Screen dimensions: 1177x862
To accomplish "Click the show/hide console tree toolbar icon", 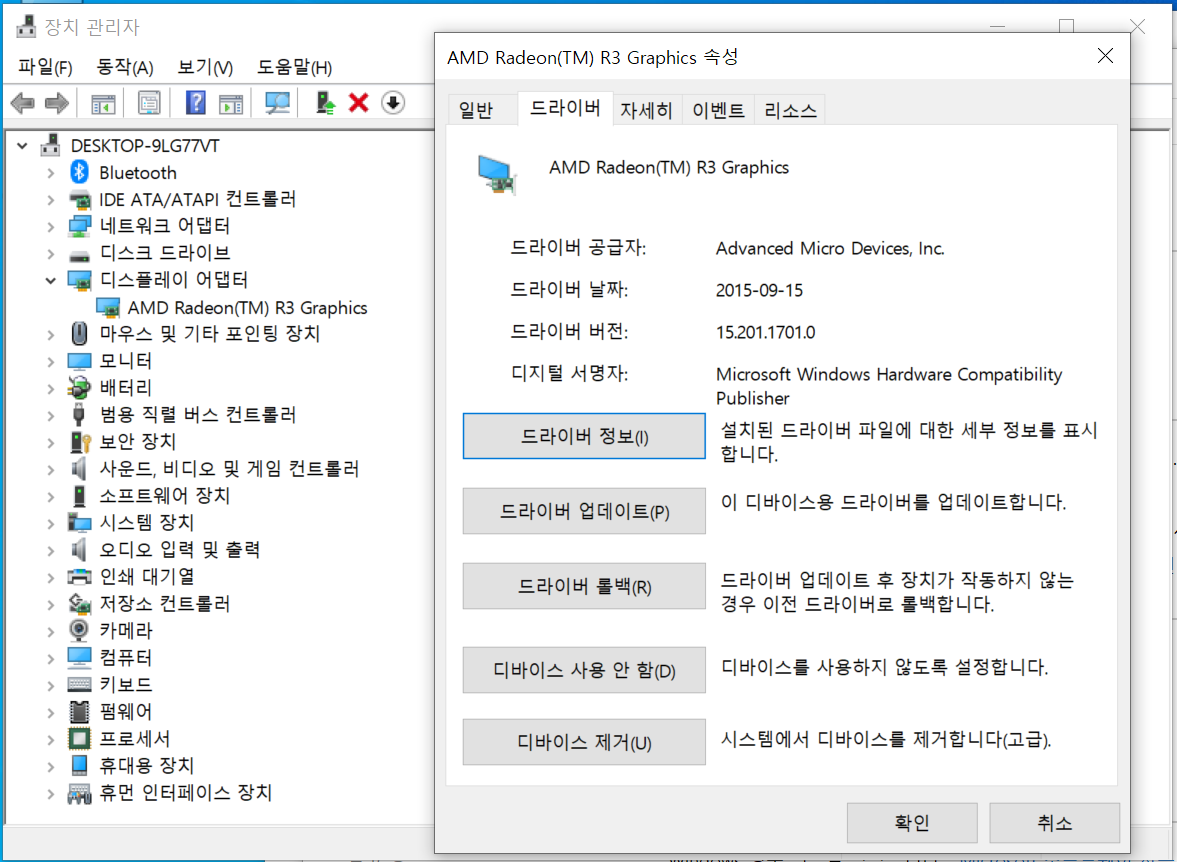I will coord(103,103).
